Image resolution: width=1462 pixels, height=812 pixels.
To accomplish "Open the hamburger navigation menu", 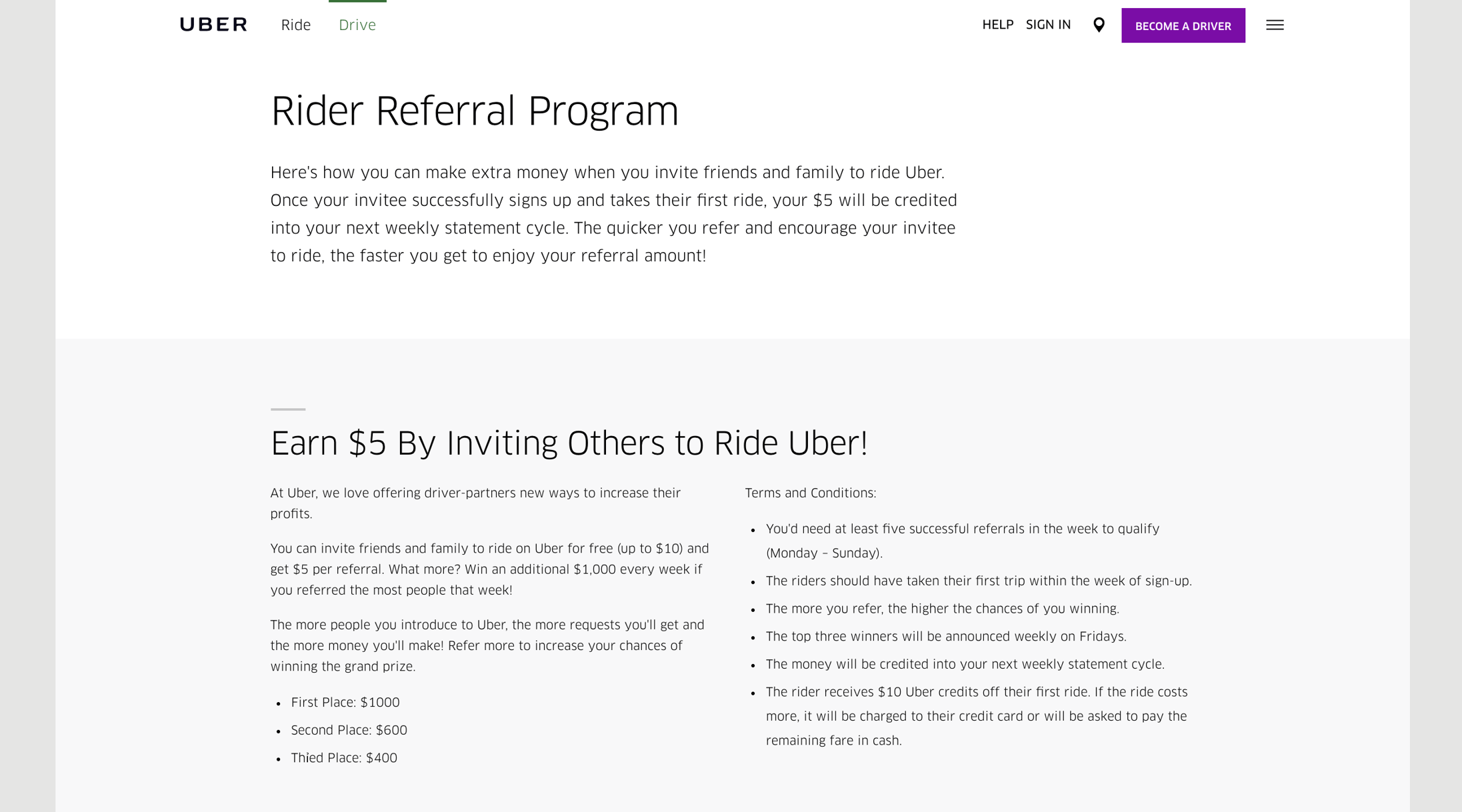I will point(1275,25).
